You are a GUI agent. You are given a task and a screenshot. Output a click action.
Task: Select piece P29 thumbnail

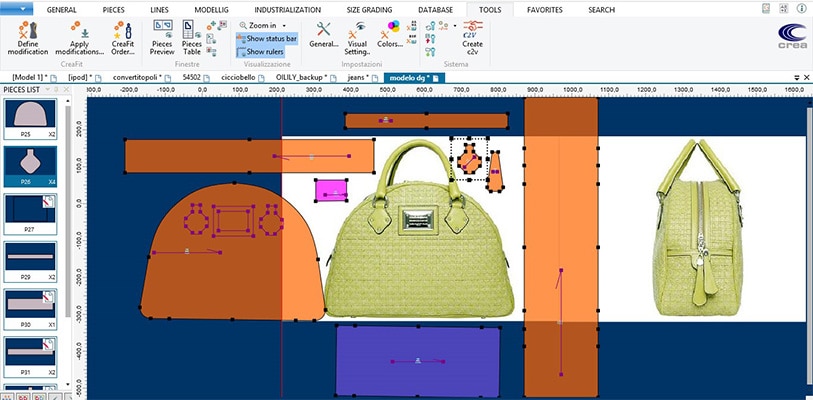pyautogui.click(x=30, y=262)
